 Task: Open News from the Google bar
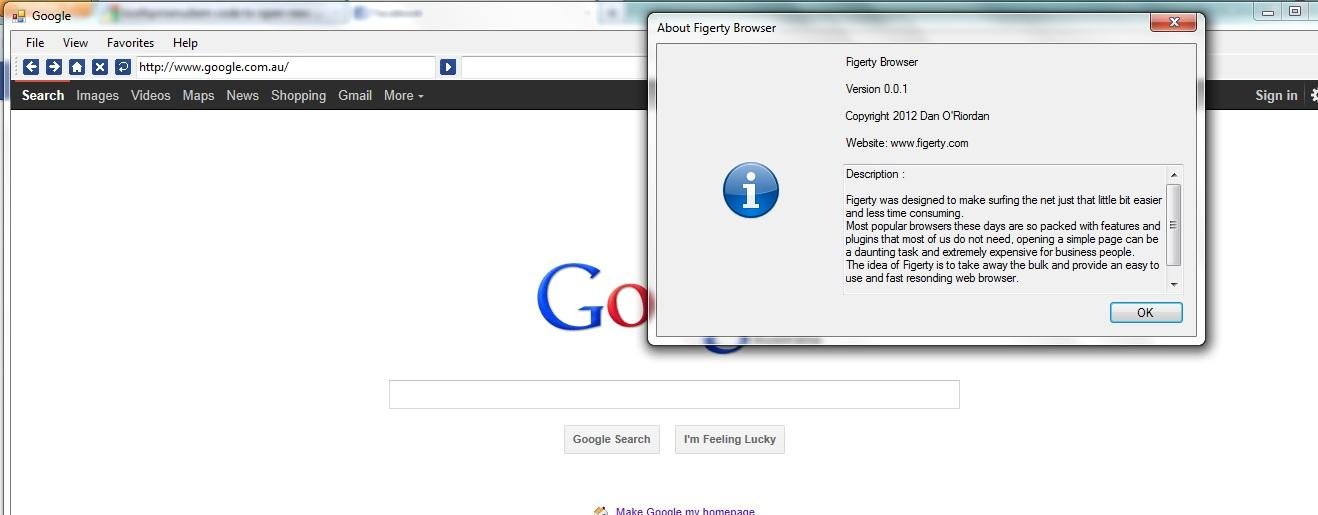coord(243,95)
